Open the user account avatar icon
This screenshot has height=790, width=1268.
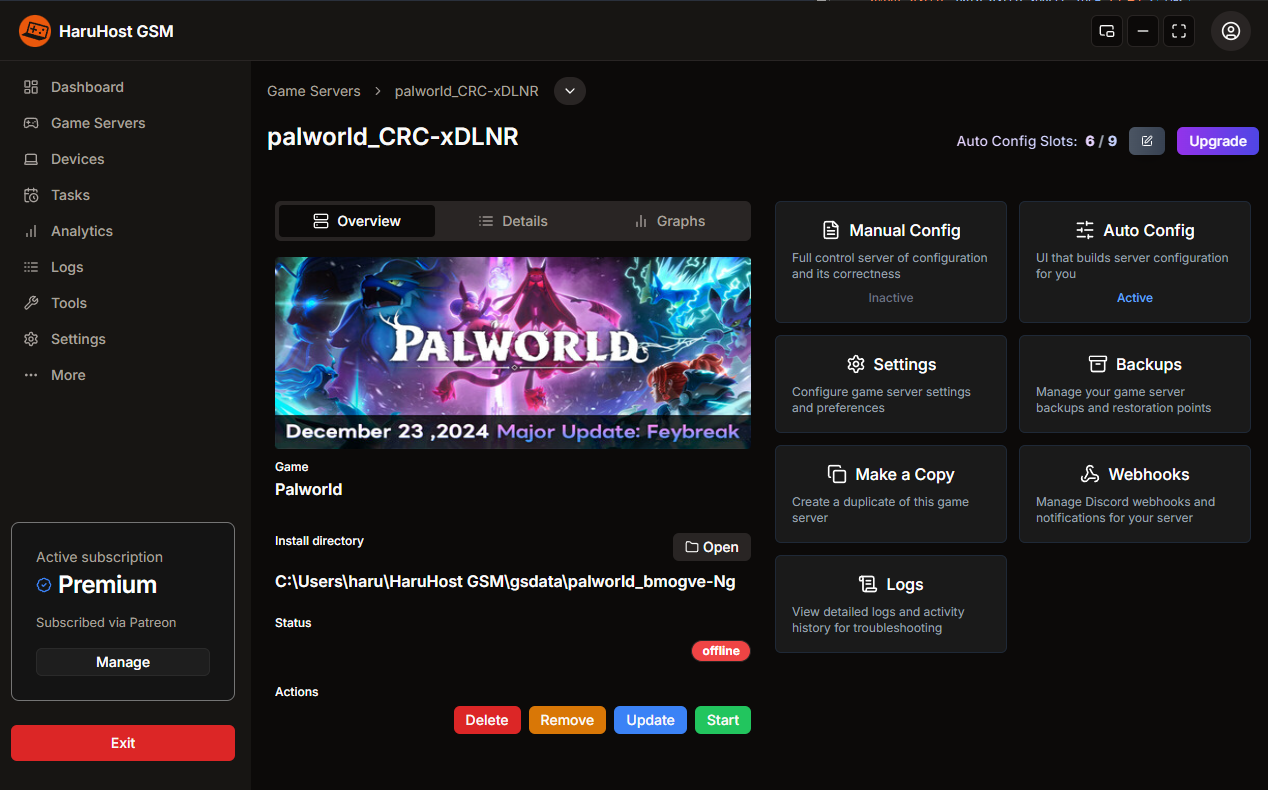[x=1231, y=31]
